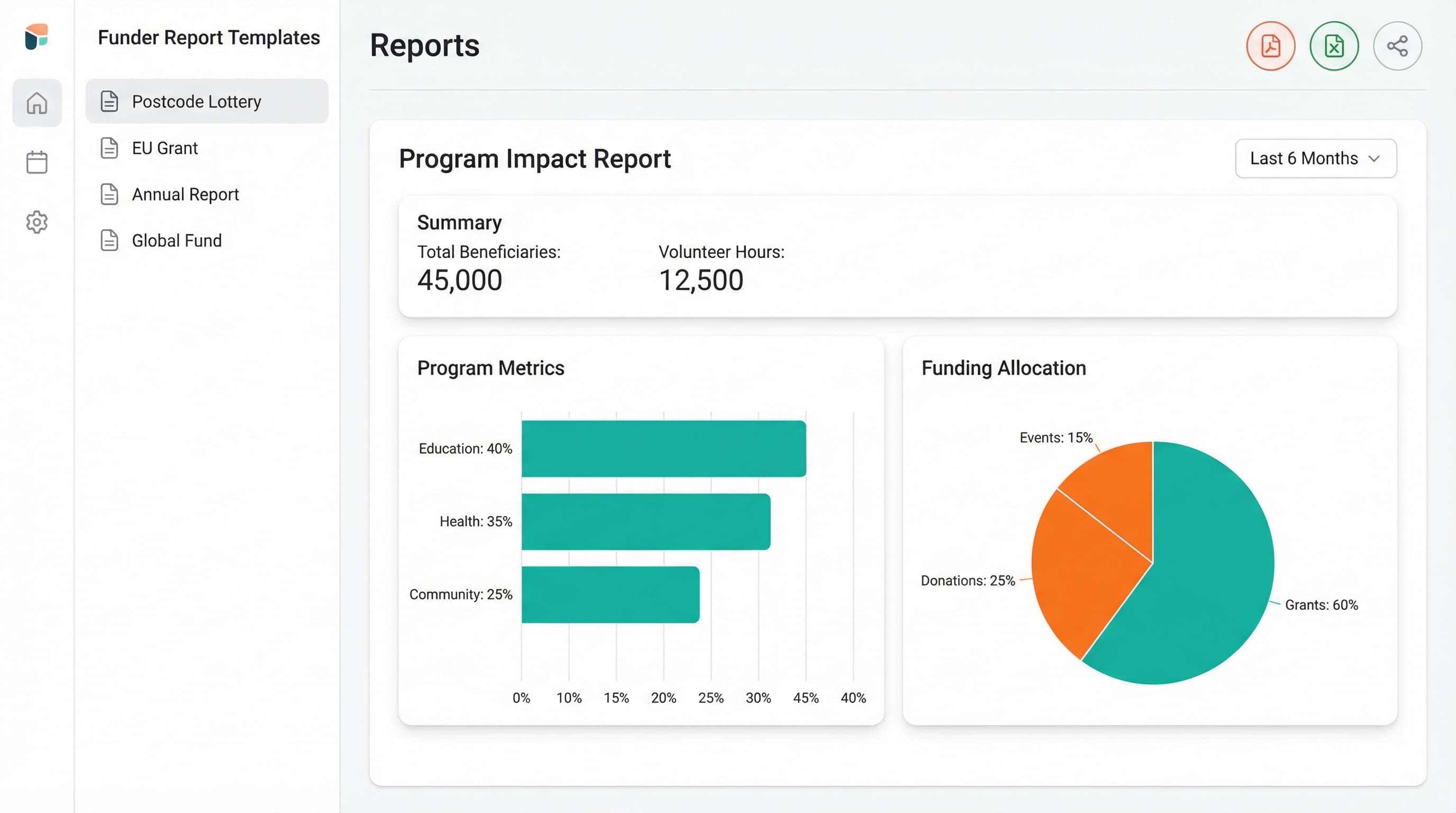Click the document icon next to Global Fund

(x=109, y=240)
